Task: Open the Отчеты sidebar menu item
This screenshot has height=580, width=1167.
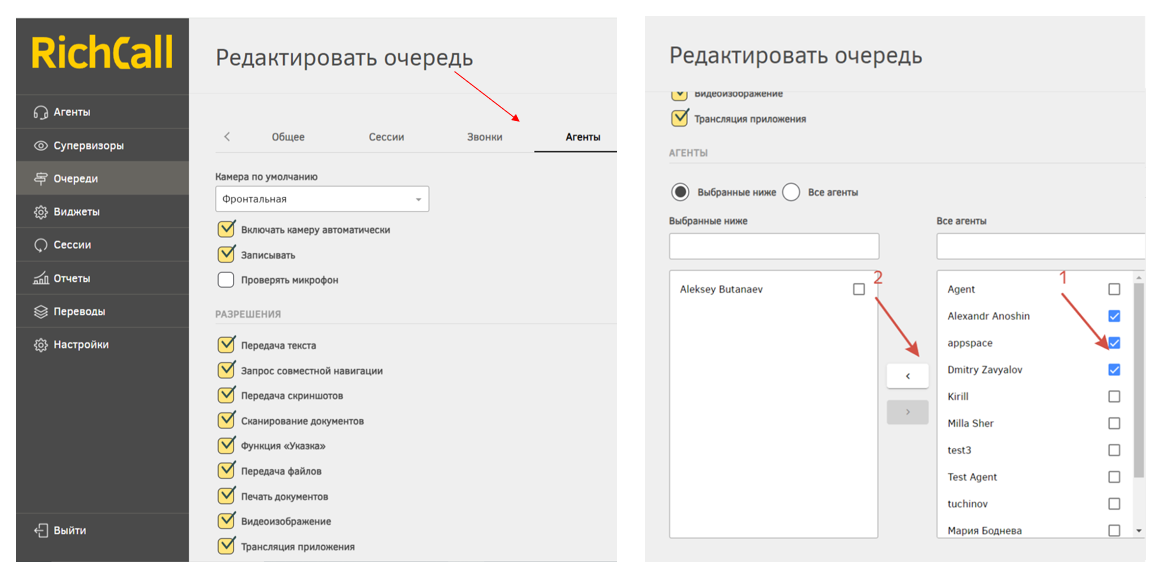Action: pos(102,278)
